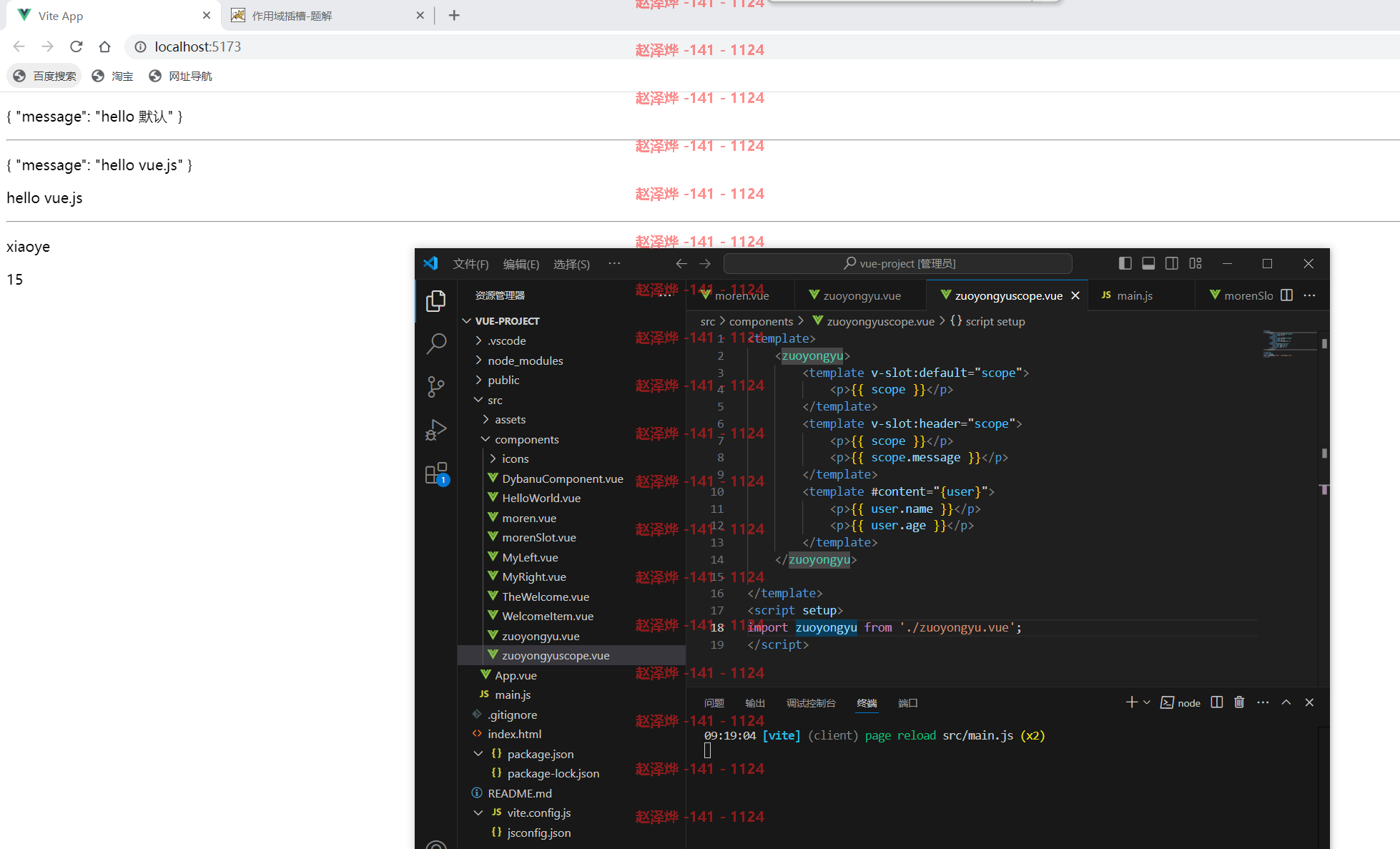This screenshot has width=1400, height=849.
Task: Open the Source Control view
Action: 436,387
